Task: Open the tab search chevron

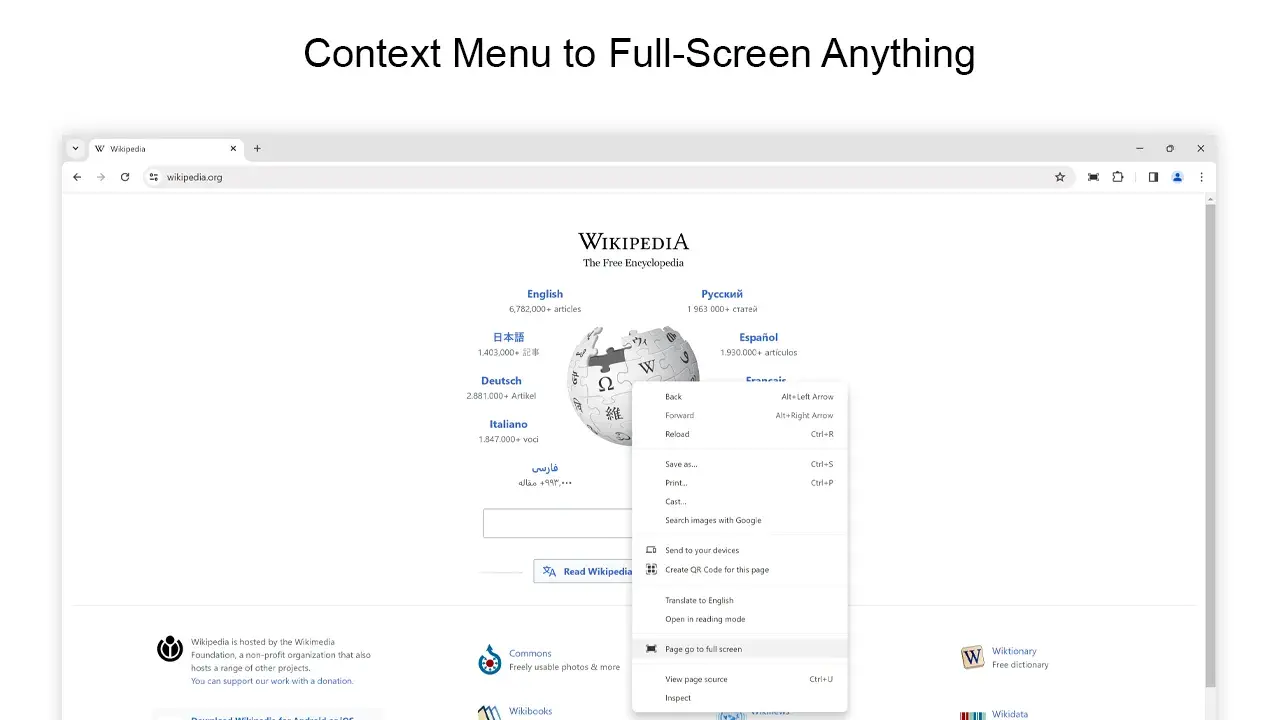Action: [75, 148]
